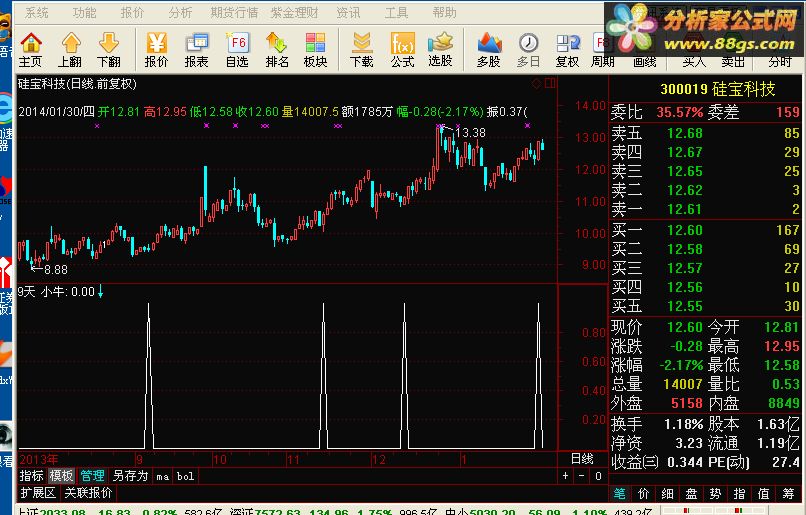Click the indicator down arrow beside 小牛
The image size is (806, 515).
tap(100, 292)
